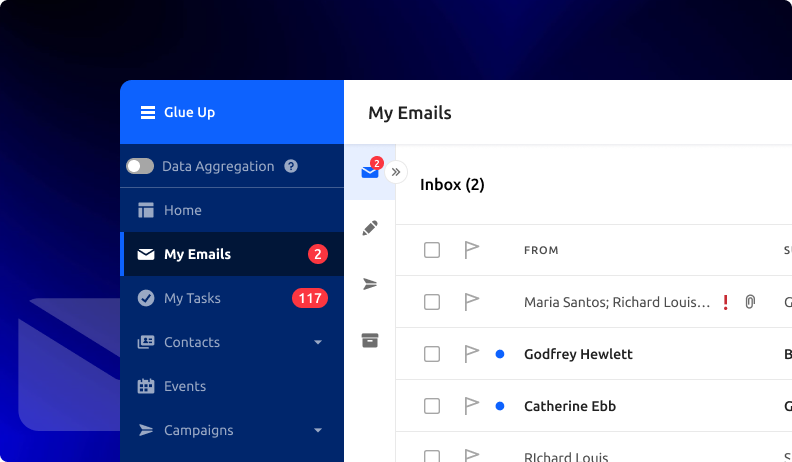Screen dimensions: 792x462
Task: Expand the mail folder panel with double chevron
Action: [x=396, y=172]
